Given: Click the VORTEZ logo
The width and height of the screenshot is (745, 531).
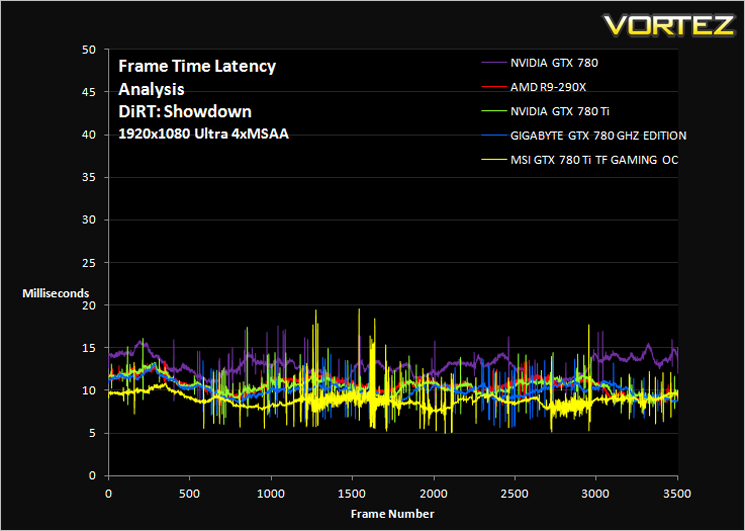Looking at the screenshot, I should [x=670, y=26].
